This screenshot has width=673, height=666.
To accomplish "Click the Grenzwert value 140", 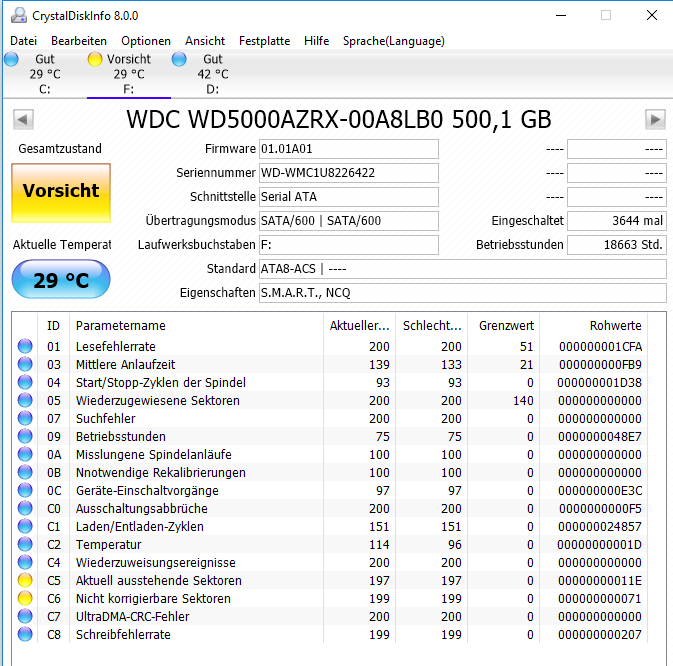I will coord(523,400).
